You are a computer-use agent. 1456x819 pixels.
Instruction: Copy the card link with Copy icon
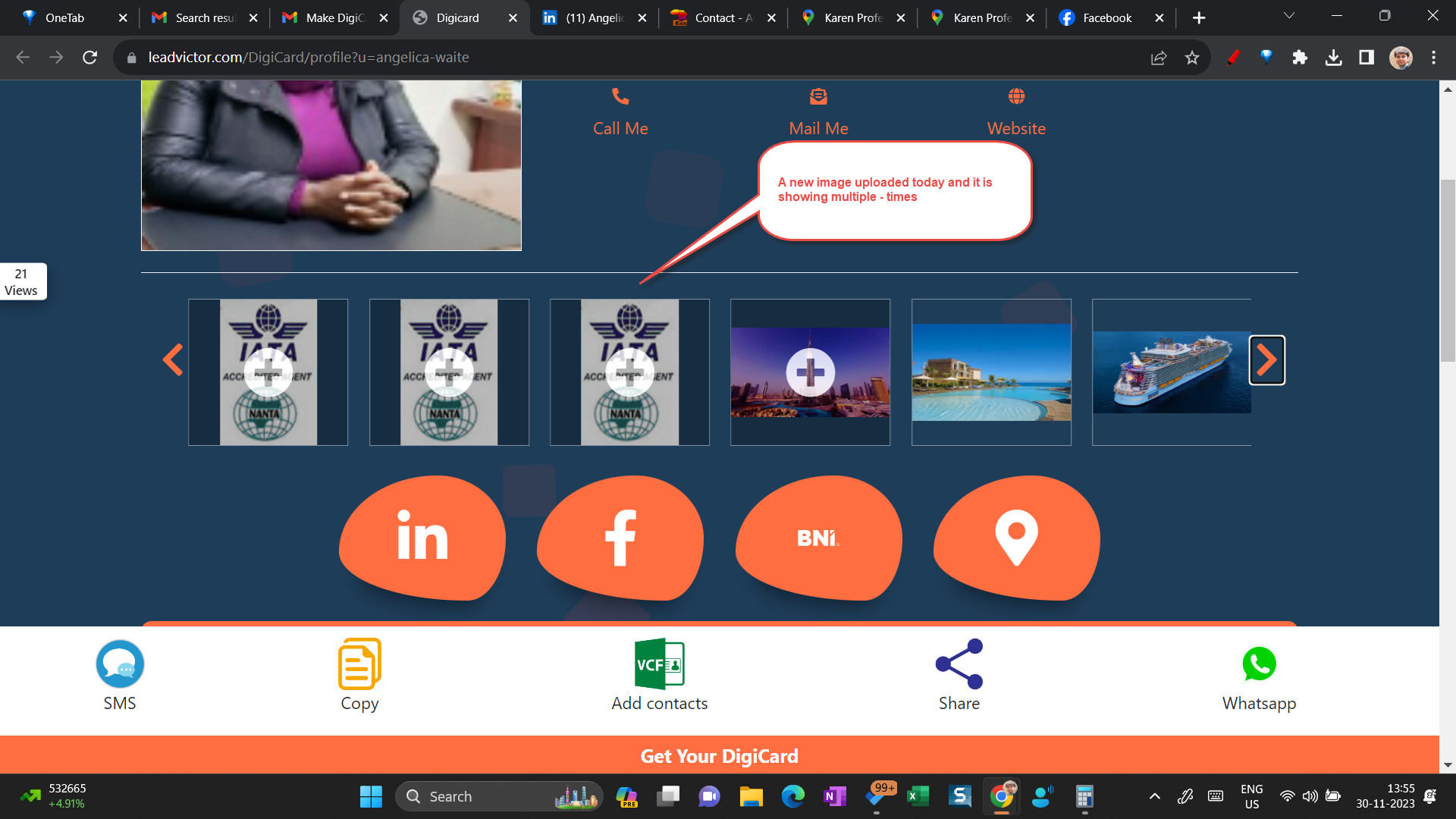tap(359, 664)
